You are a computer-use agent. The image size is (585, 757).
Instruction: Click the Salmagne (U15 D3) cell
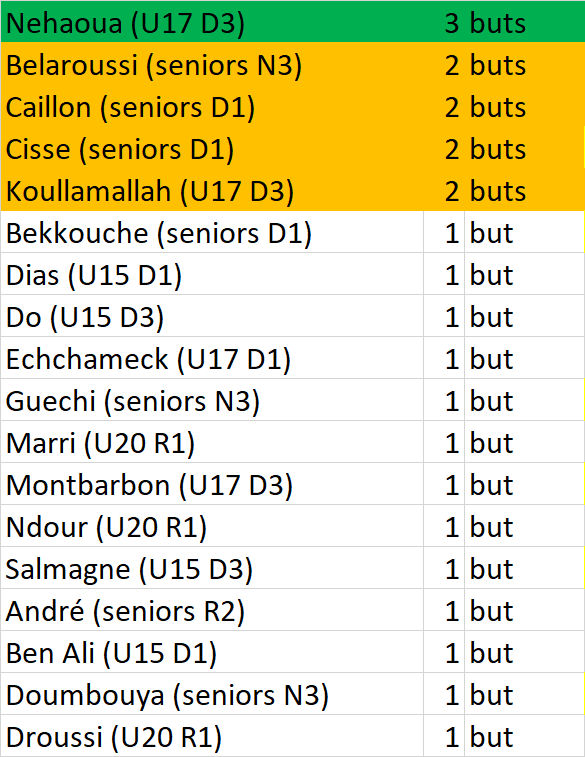point(212,568)
